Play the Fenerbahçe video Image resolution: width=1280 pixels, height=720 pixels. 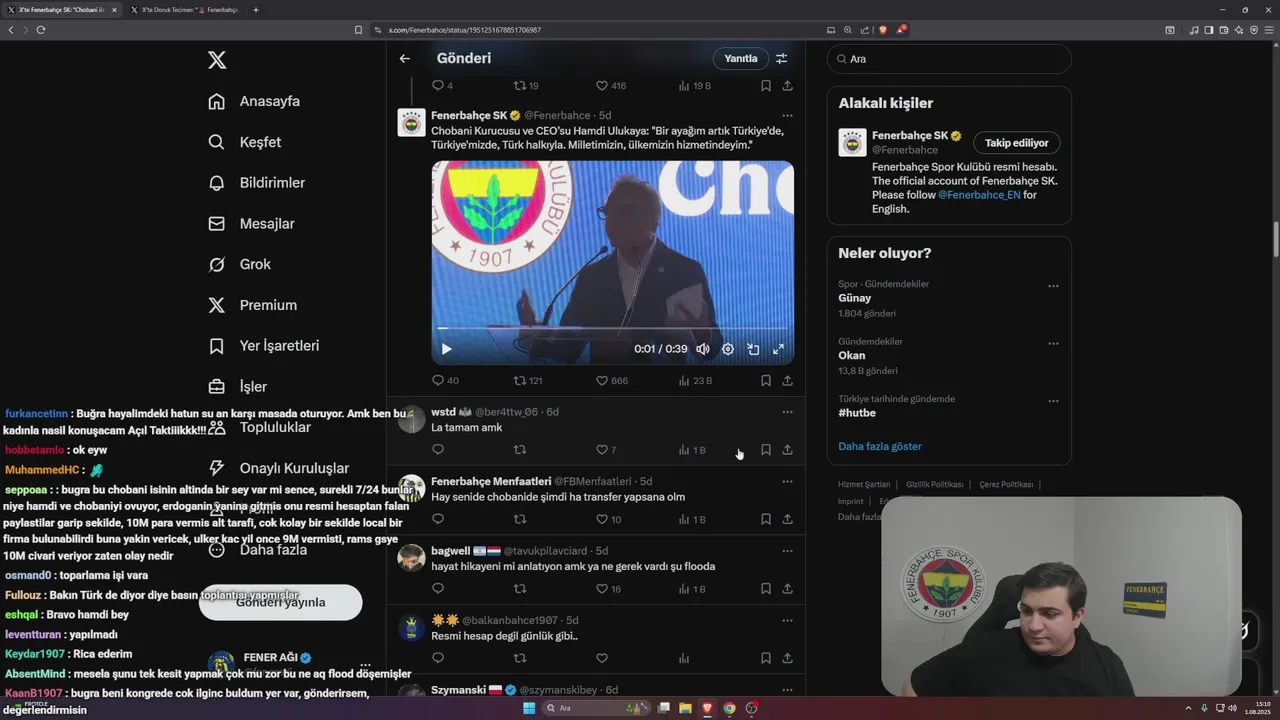click(x=446, y=349)
